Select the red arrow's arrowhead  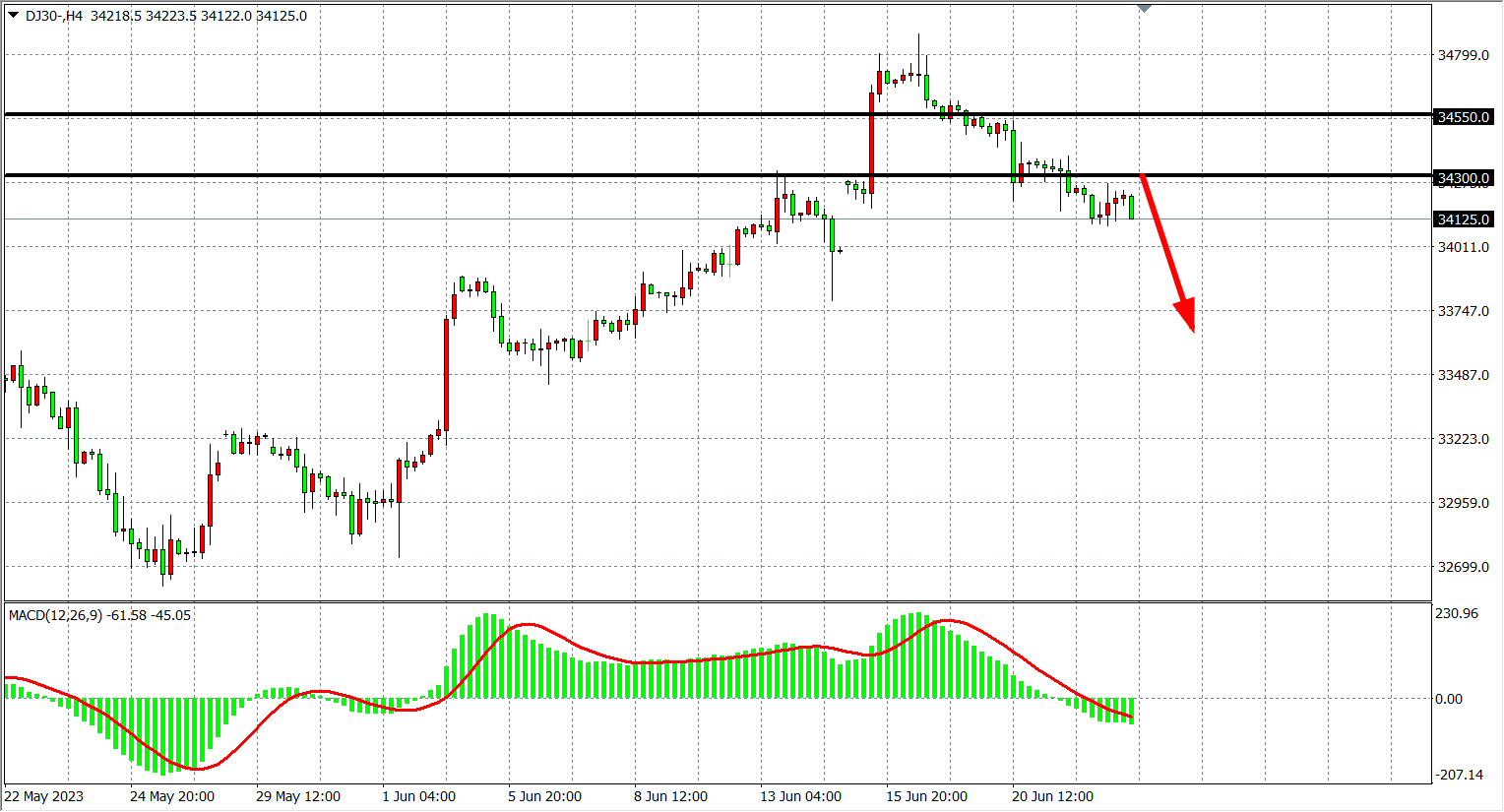(x=1185, y=315)
